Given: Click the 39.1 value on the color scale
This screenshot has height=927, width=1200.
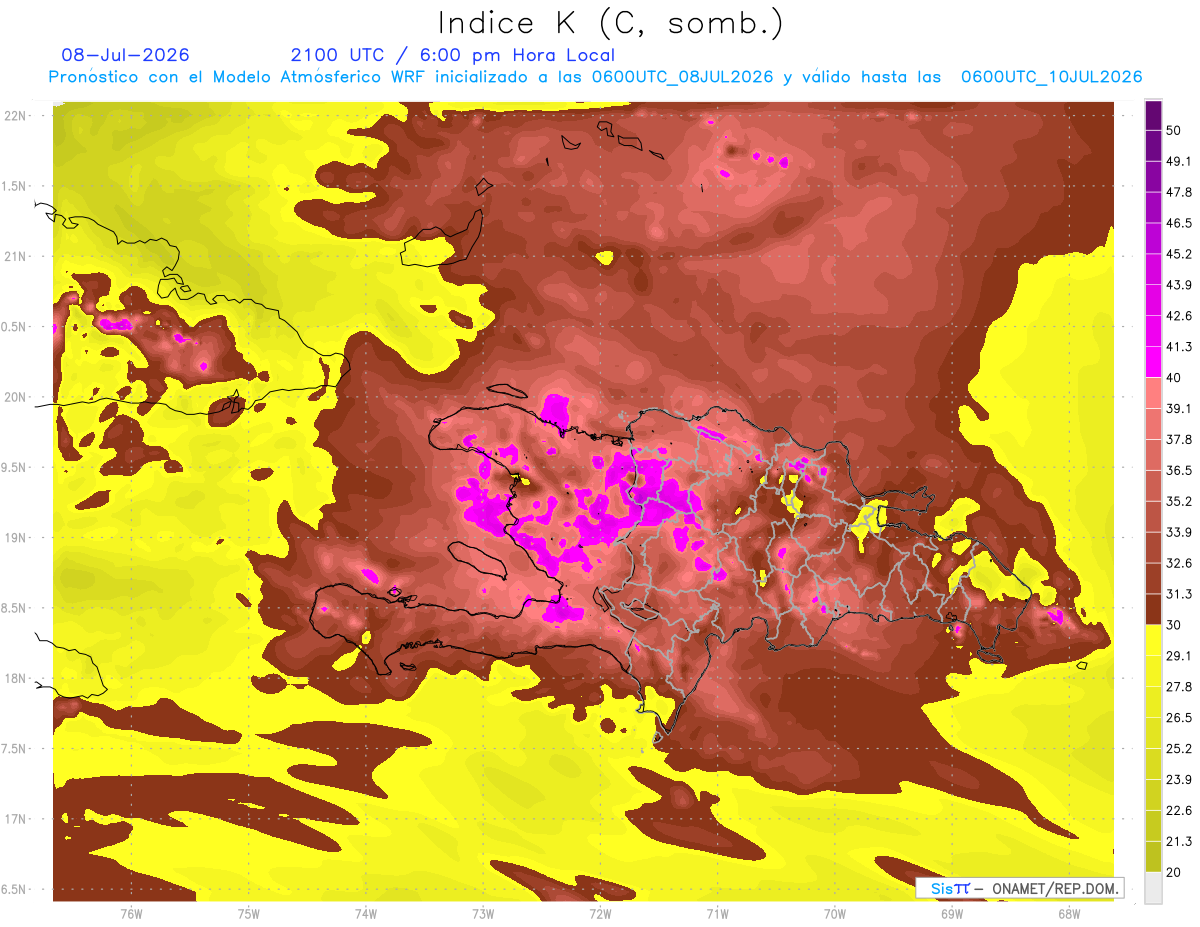Looking at the screenshot, I should click(x=1179, y=408).
